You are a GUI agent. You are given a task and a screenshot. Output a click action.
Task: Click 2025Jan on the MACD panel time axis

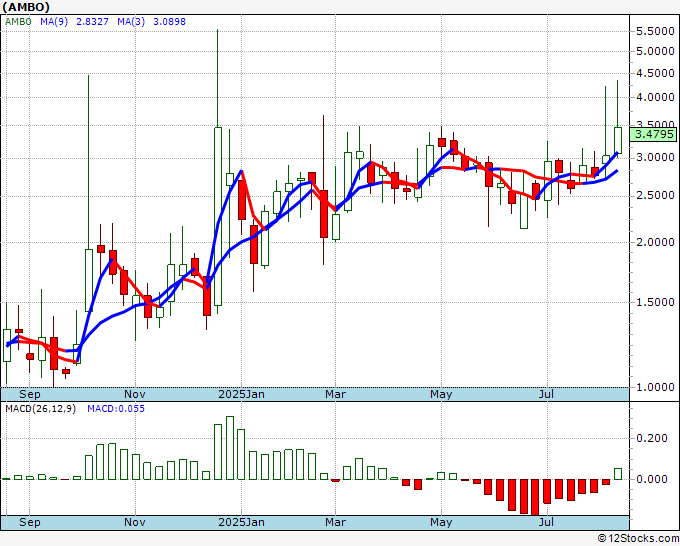pos(242,522)
